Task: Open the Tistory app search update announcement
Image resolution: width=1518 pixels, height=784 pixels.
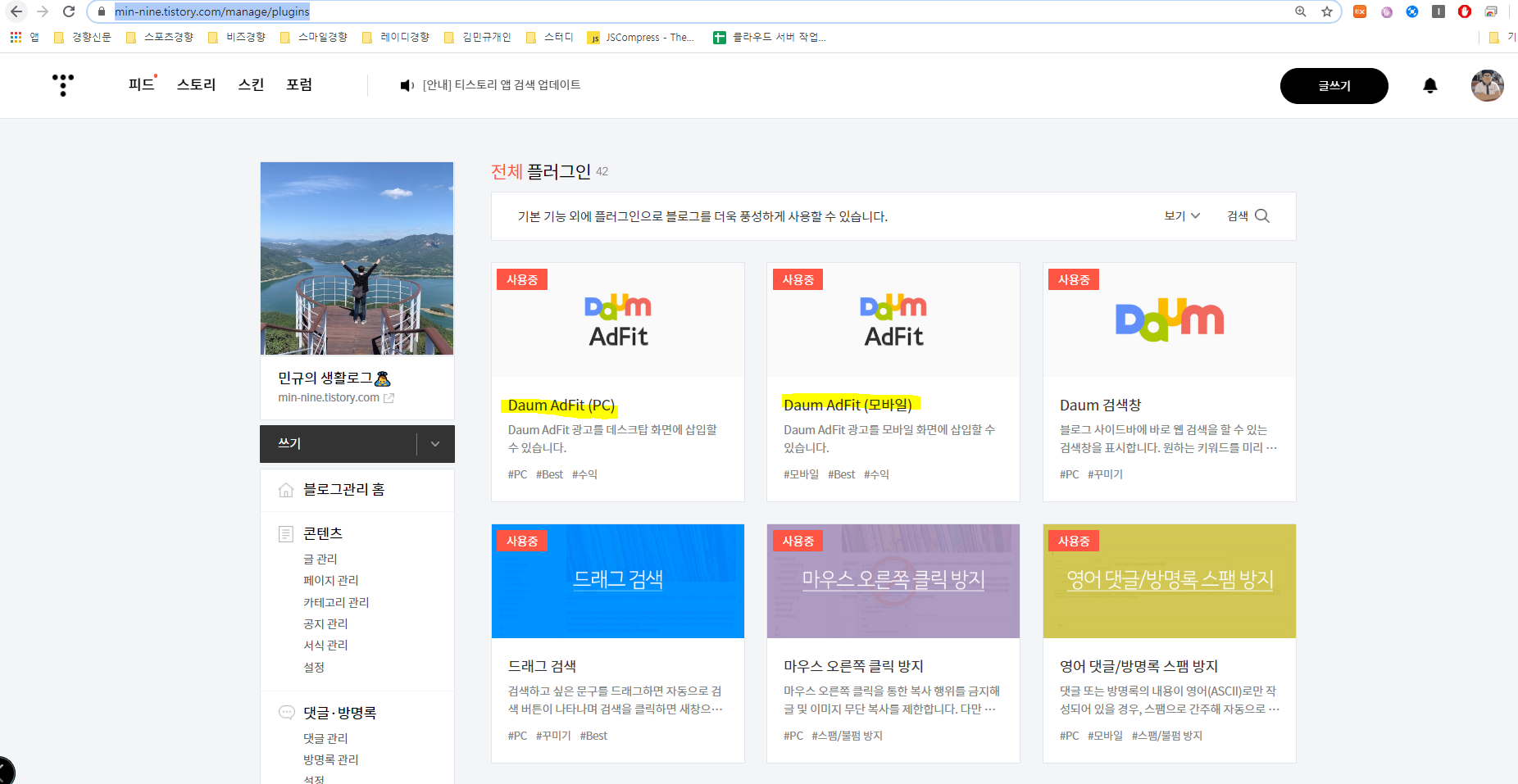Action: [502, 85]
